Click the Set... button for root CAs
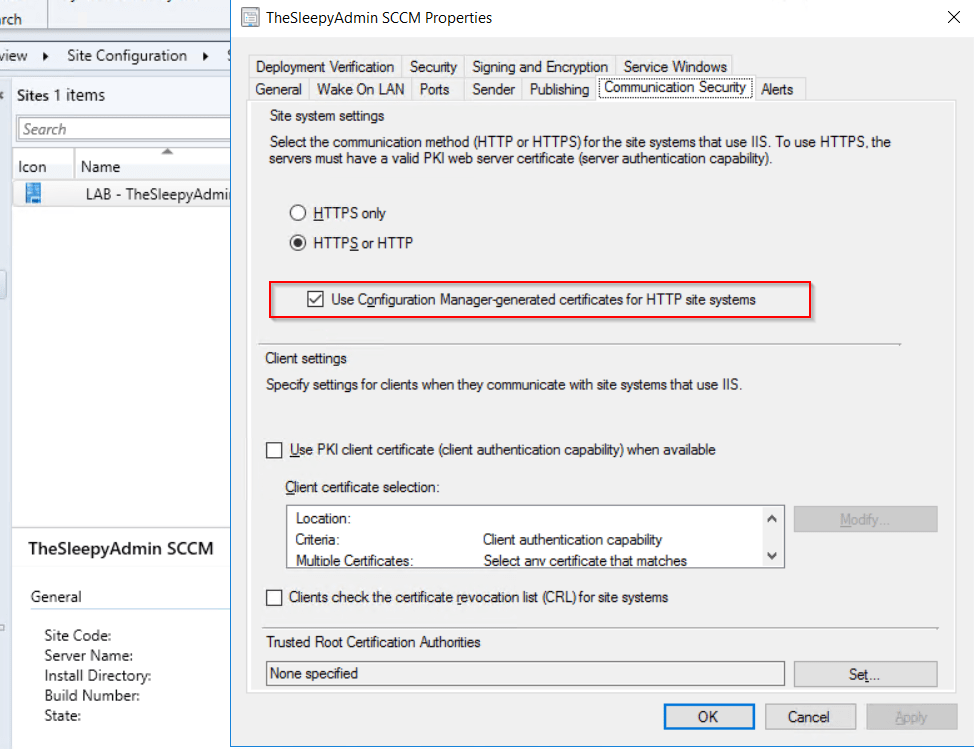Screen dimensions: 974x749 point(864,674)
